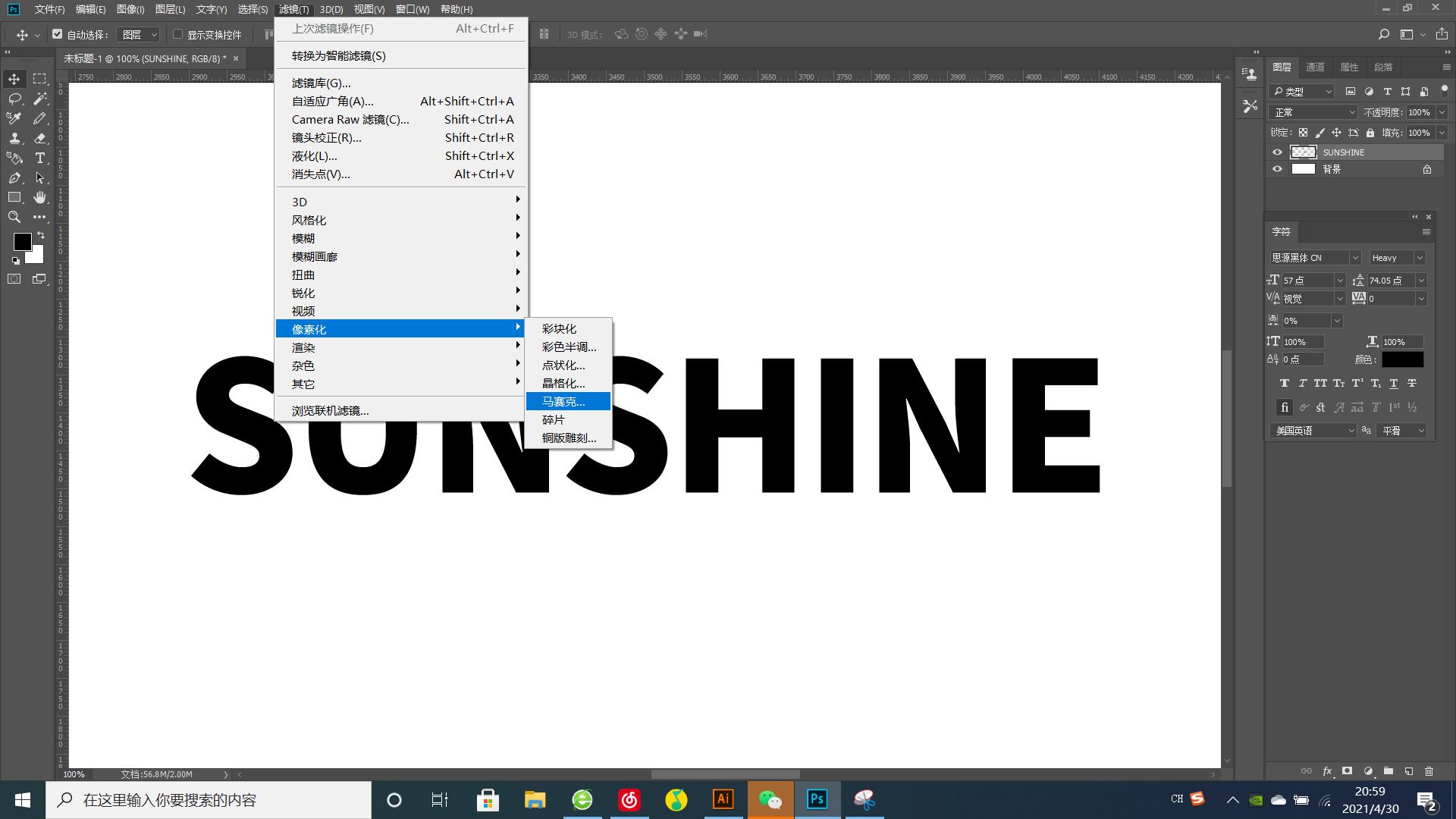Image resolution: width=1456 pixels, height=819 pixels.
Task: Enable the 显示变换控件 checkbox
Action: tap(178, 34)
